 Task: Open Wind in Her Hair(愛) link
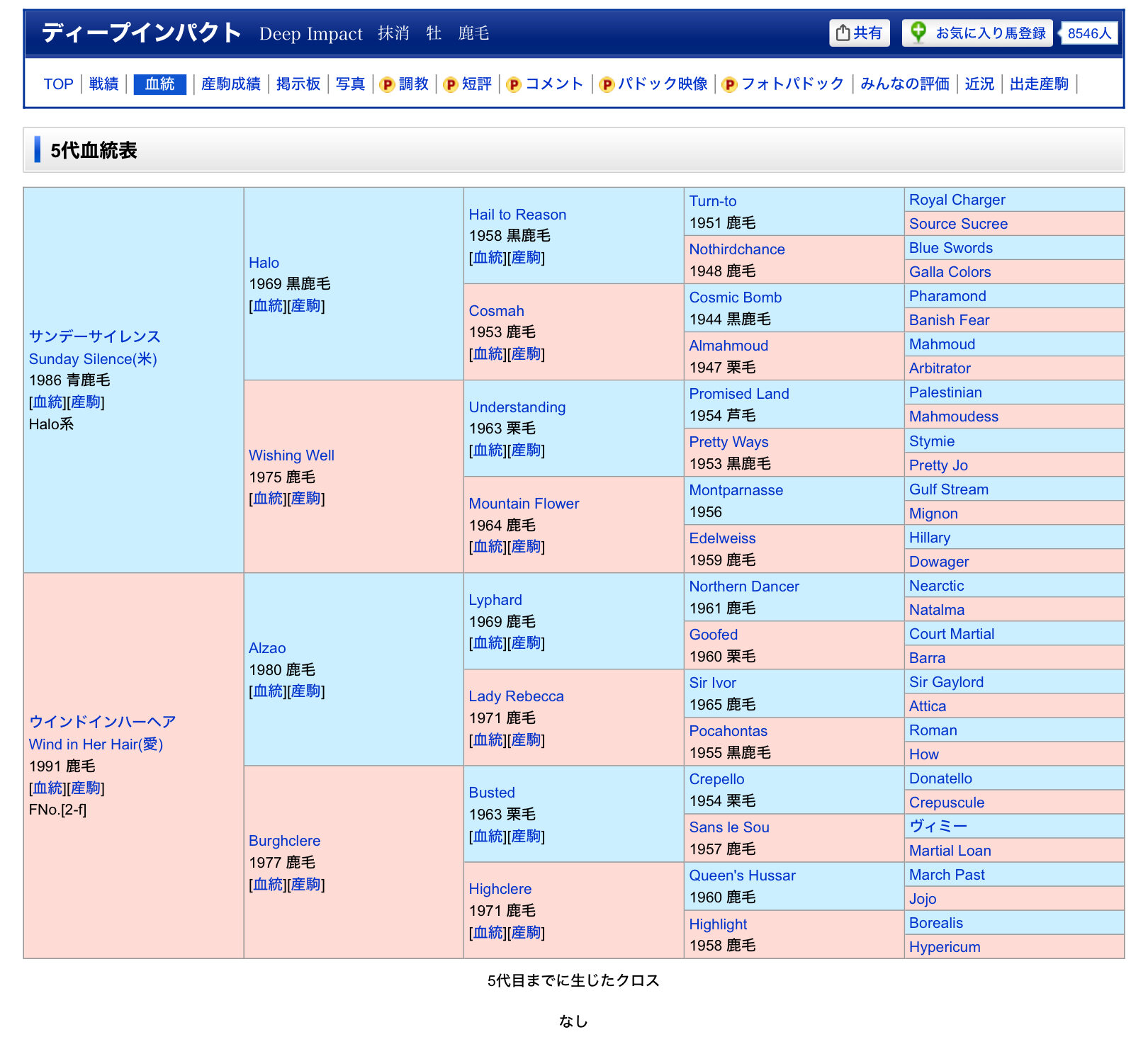point(96,744)
